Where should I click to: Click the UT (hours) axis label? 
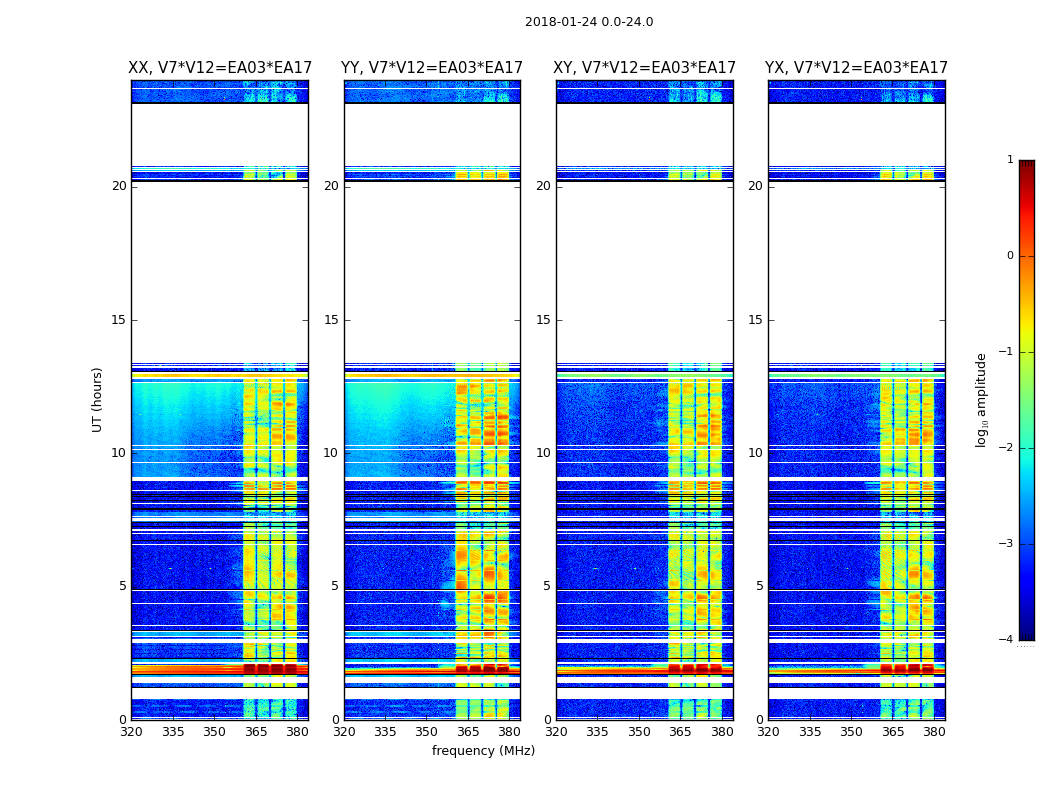(x=98, y=399)
